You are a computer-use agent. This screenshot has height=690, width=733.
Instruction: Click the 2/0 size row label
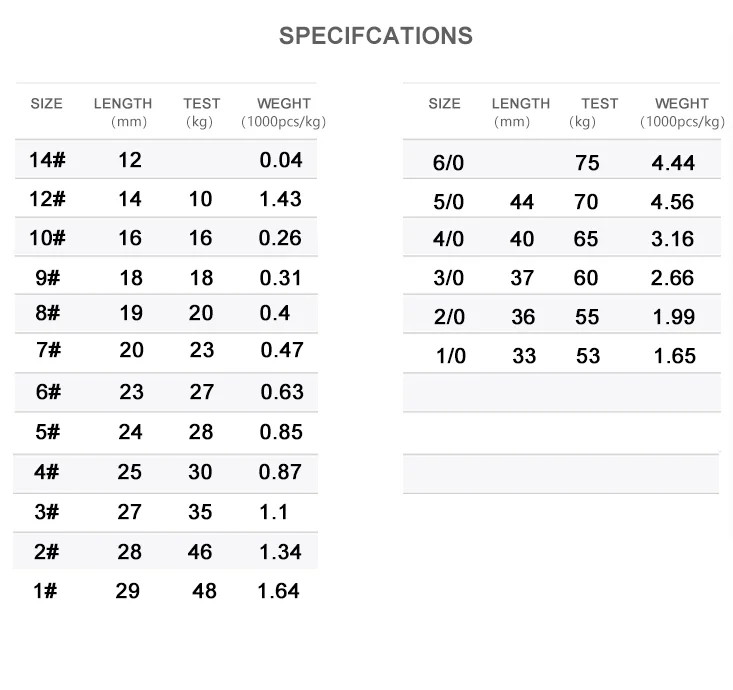coord(448,317)
